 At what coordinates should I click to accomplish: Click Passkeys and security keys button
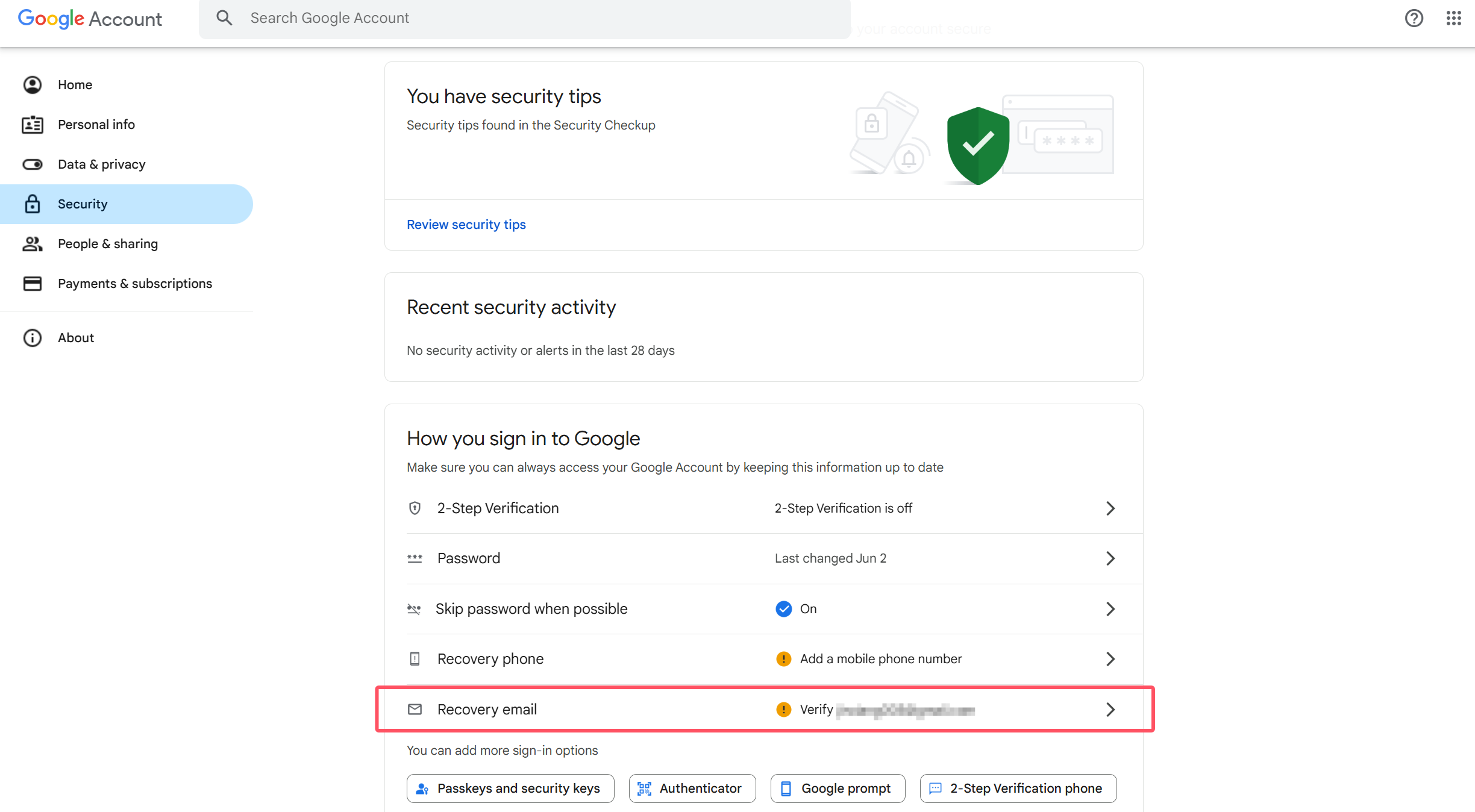[x=510, y=789]
